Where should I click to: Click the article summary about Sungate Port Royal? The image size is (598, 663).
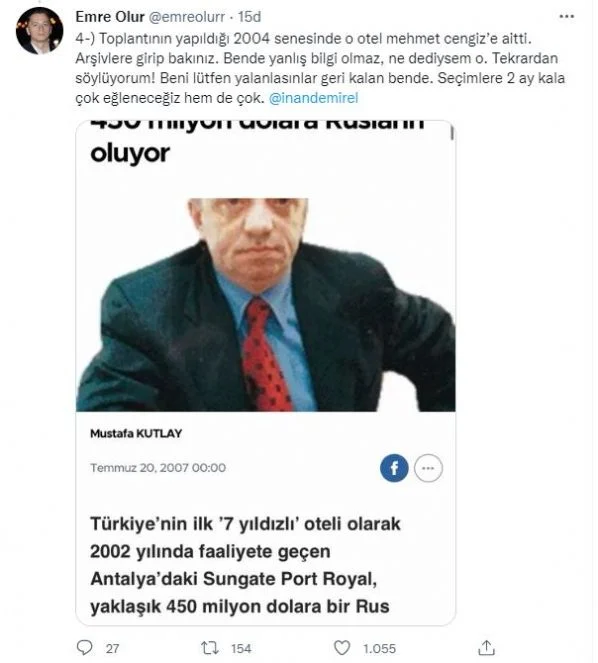pyautogui.click(x=245, y=565)
